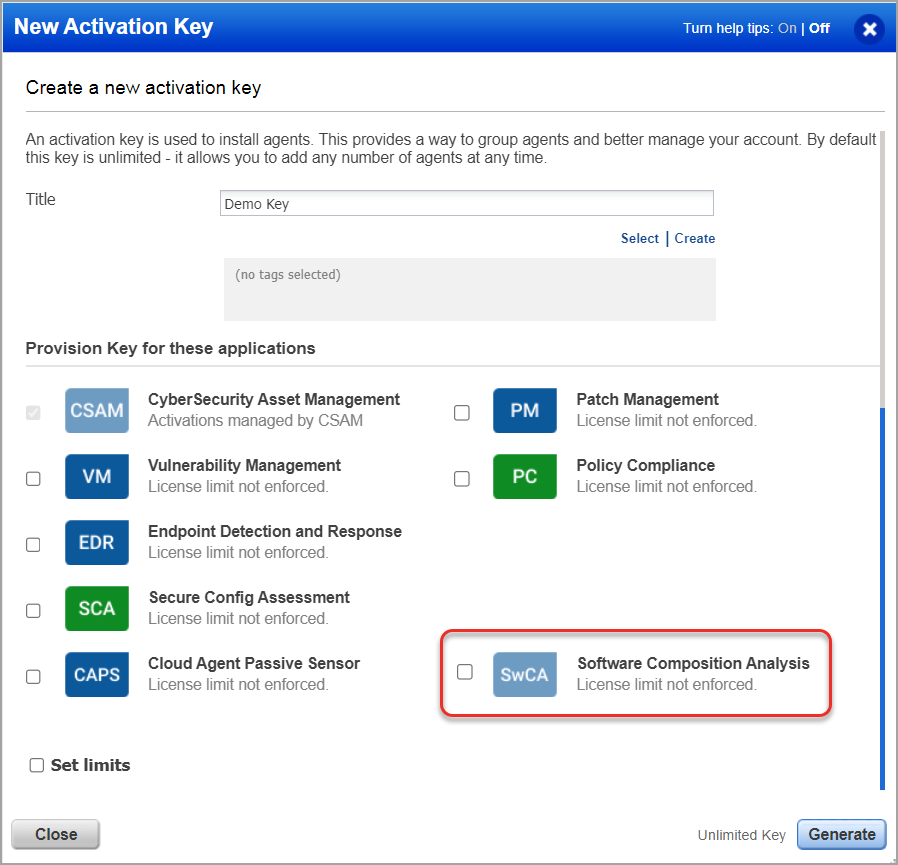Tick the Secure Config Assessment checkbox
This screenshot has height=865, width=898.
coord(33,610)
